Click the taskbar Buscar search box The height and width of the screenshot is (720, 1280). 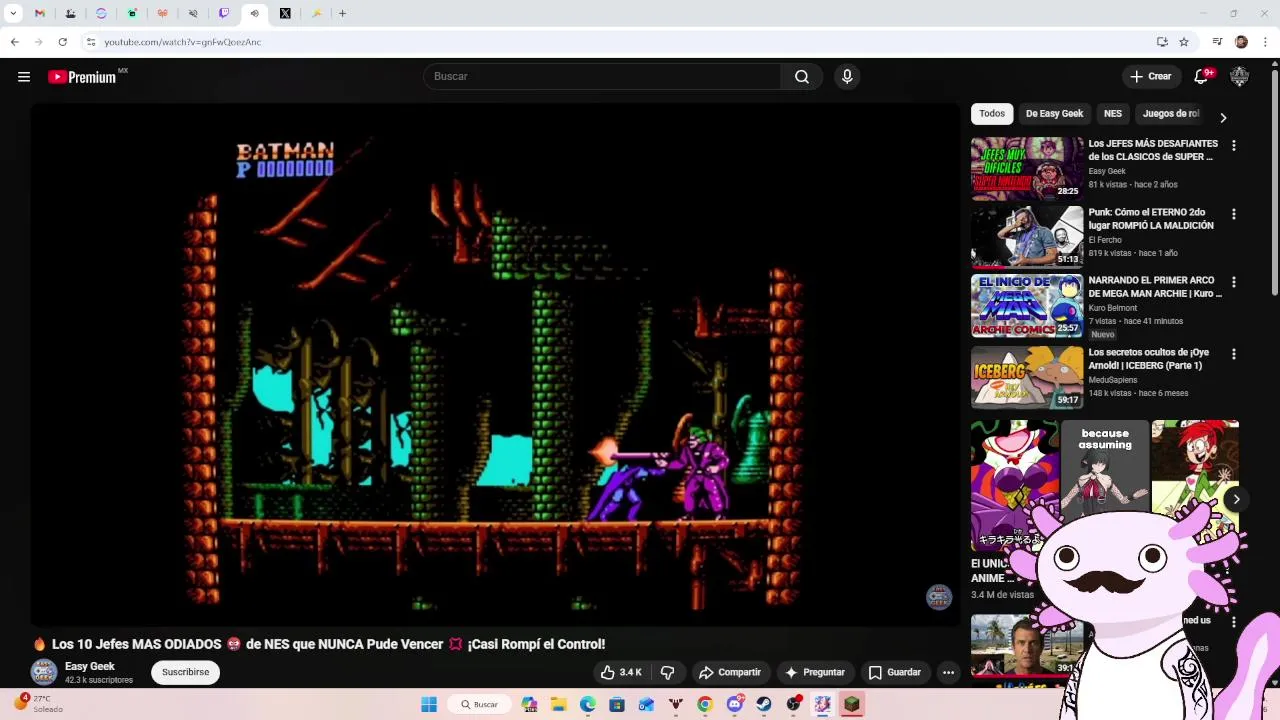[x=479, y=704]
